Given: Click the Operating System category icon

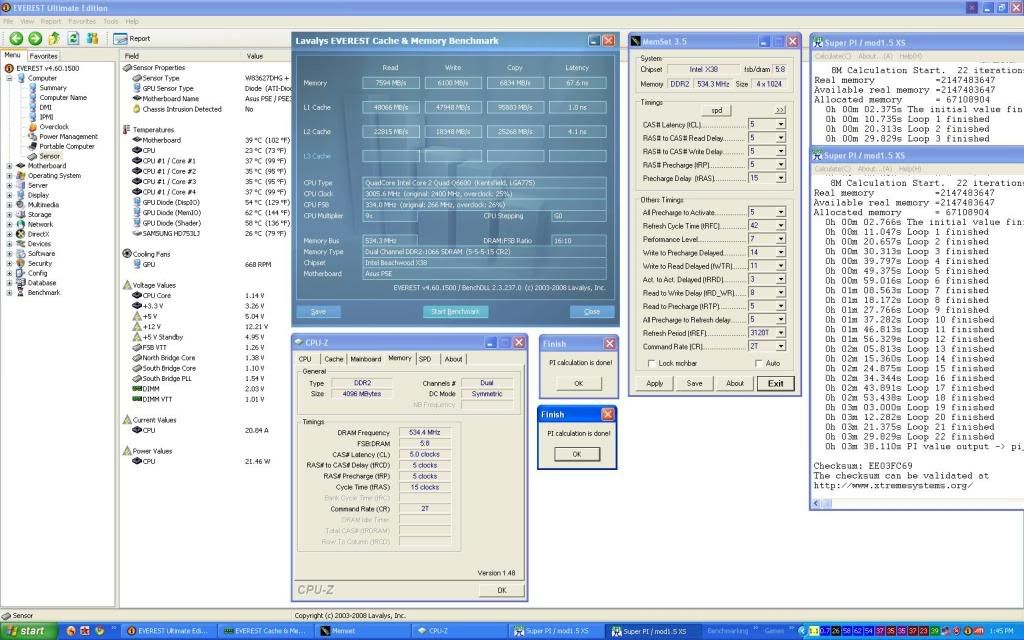Looking at the screenshot, I should coord(21,176).
